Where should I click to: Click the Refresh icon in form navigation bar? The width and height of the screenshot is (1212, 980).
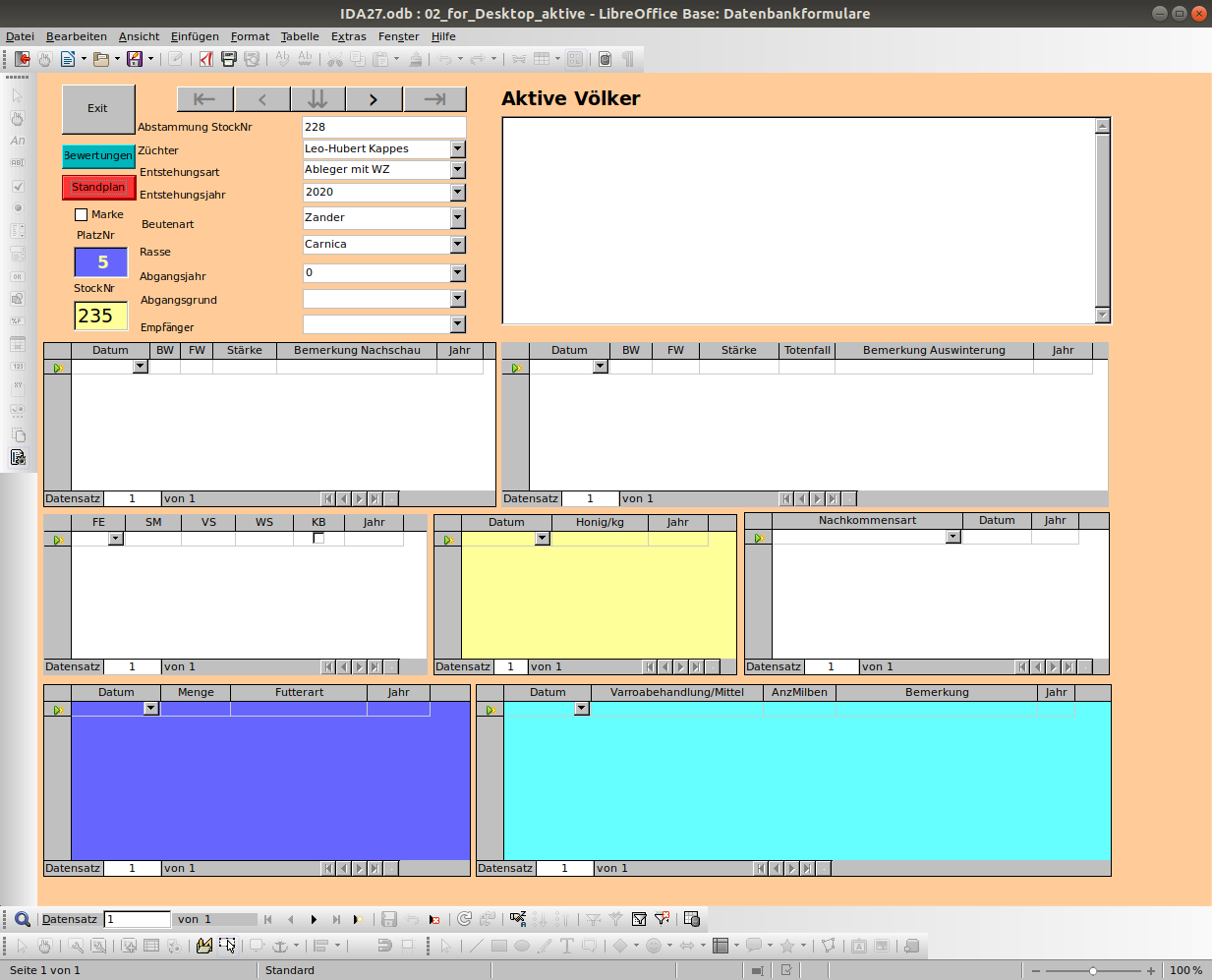coord(465,919)
